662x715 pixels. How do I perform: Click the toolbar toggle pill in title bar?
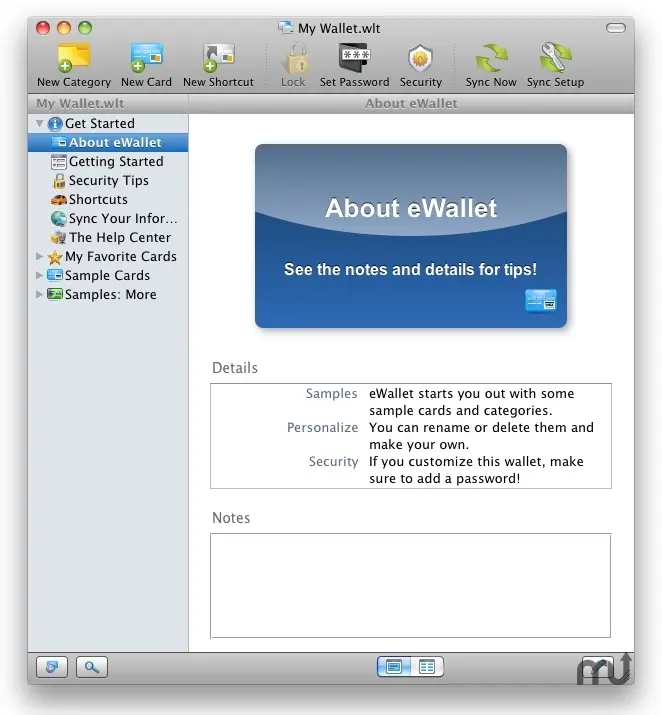coord(615,28)
